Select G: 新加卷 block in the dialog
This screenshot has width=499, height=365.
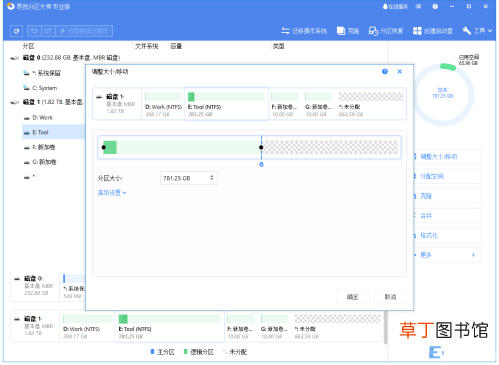319,104
